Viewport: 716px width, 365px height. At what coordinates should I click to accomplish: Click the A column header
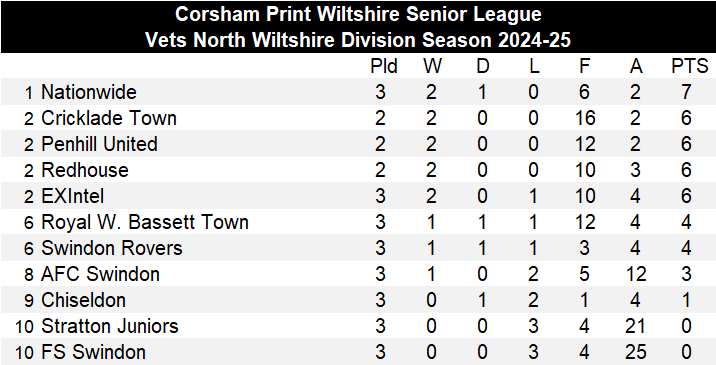pyautogui.click(x=636, y=67)
